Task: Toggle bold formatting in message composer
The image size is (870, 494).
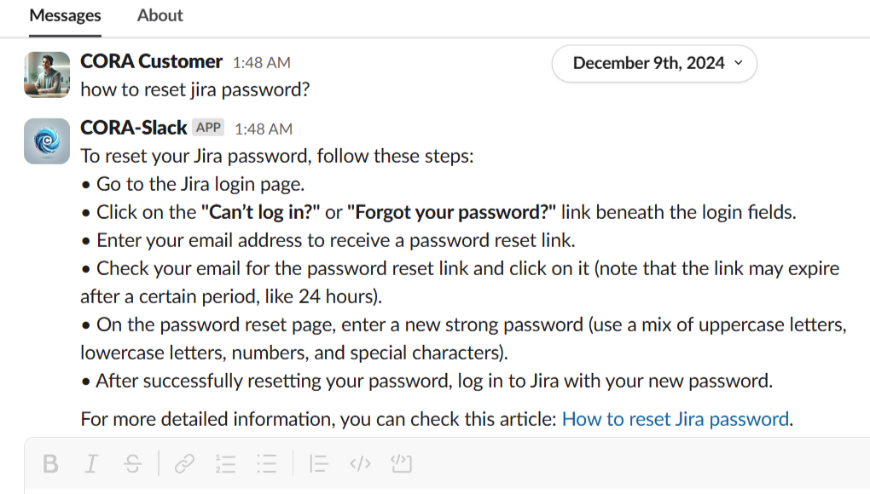Action: coord(51,464)
